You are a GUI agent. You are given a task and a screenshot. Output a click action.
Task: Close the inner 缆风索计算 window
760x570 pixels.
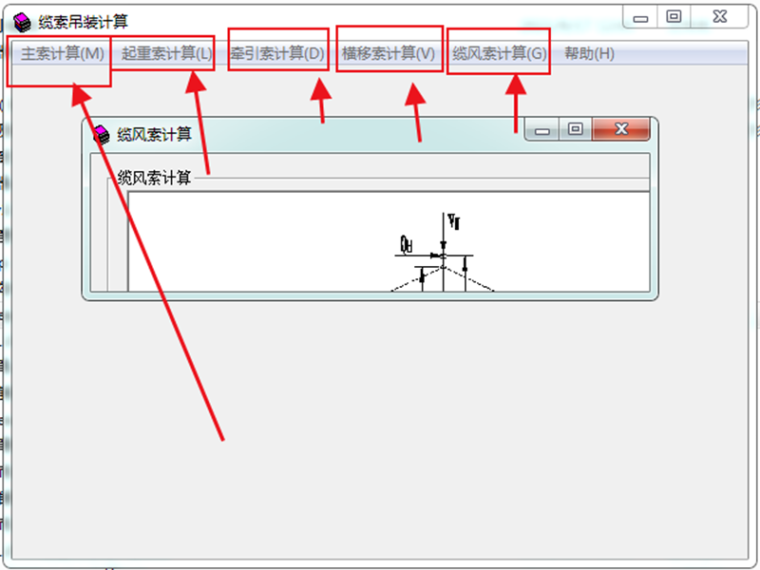[x=621, y=129]
